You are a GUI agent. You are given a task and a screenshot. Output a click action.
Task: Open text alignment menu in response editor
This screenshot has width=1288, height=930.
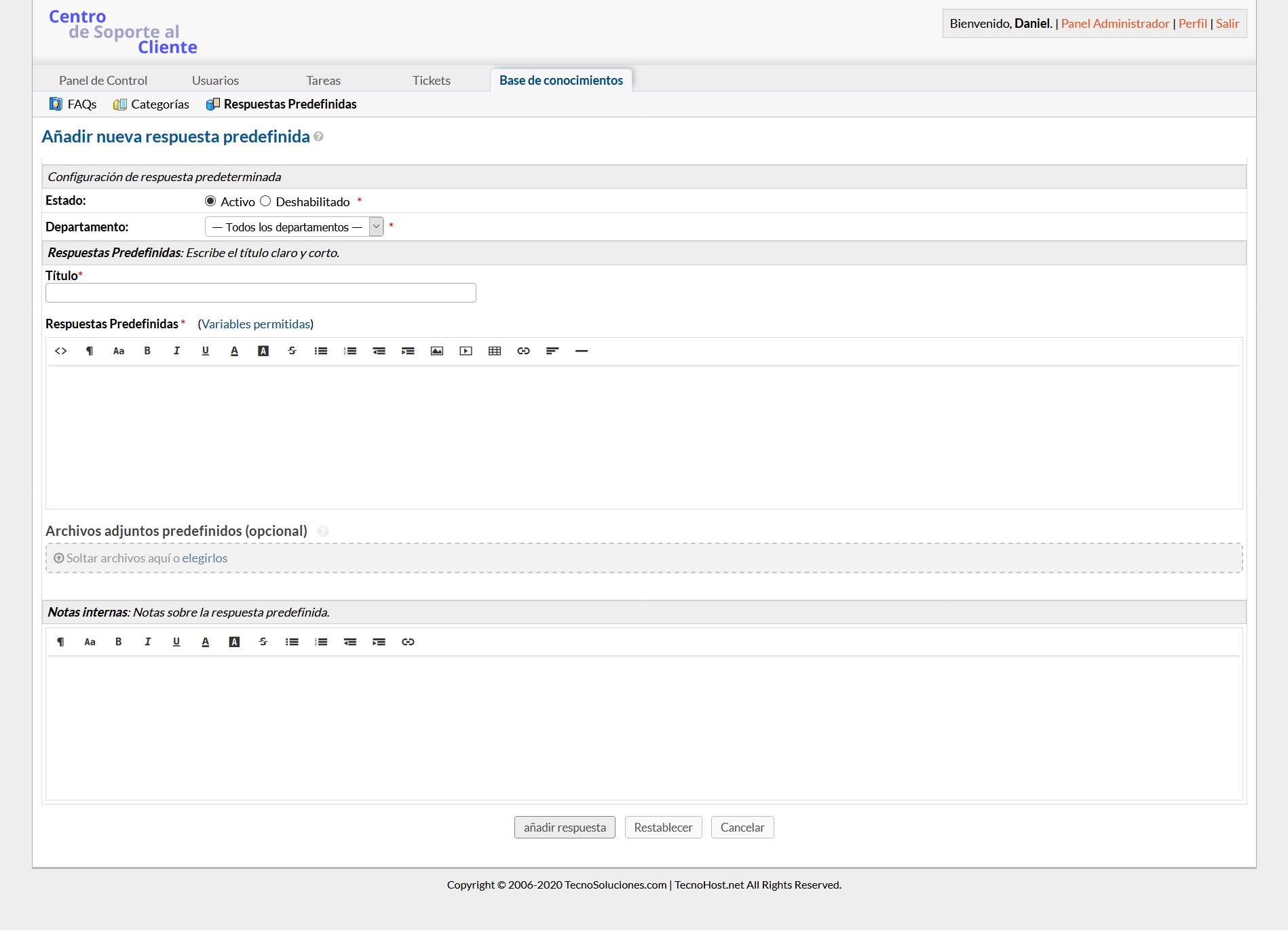click(552, 351)
